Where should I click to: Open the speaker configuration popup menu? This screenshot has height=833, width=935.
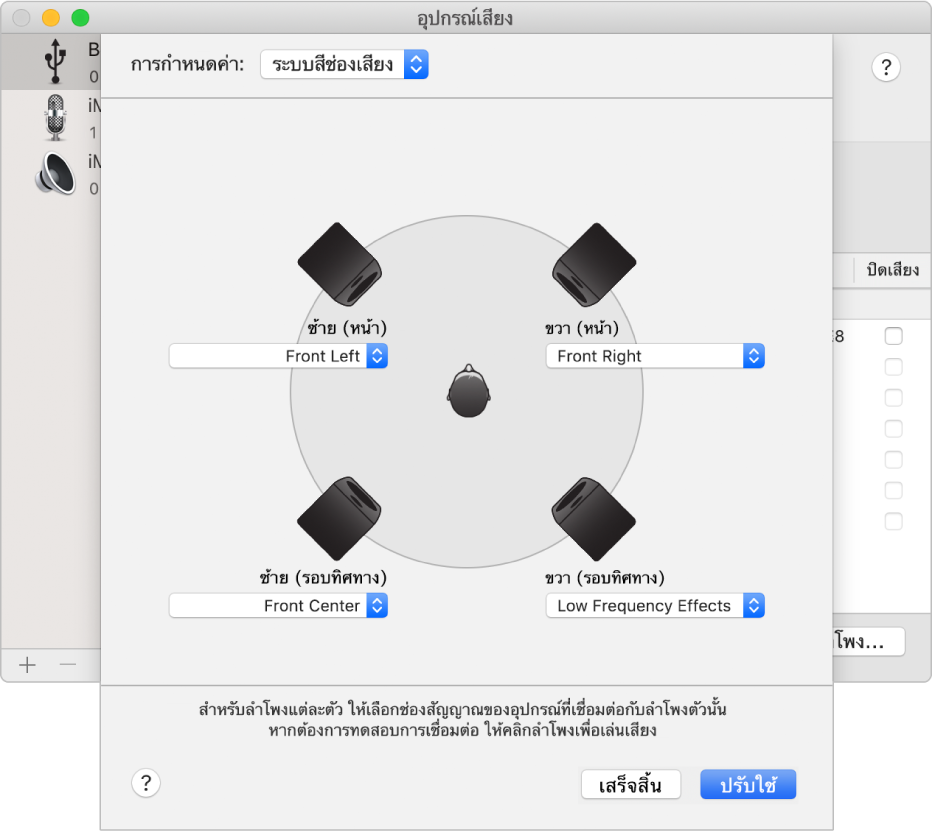tap(344, 66)
